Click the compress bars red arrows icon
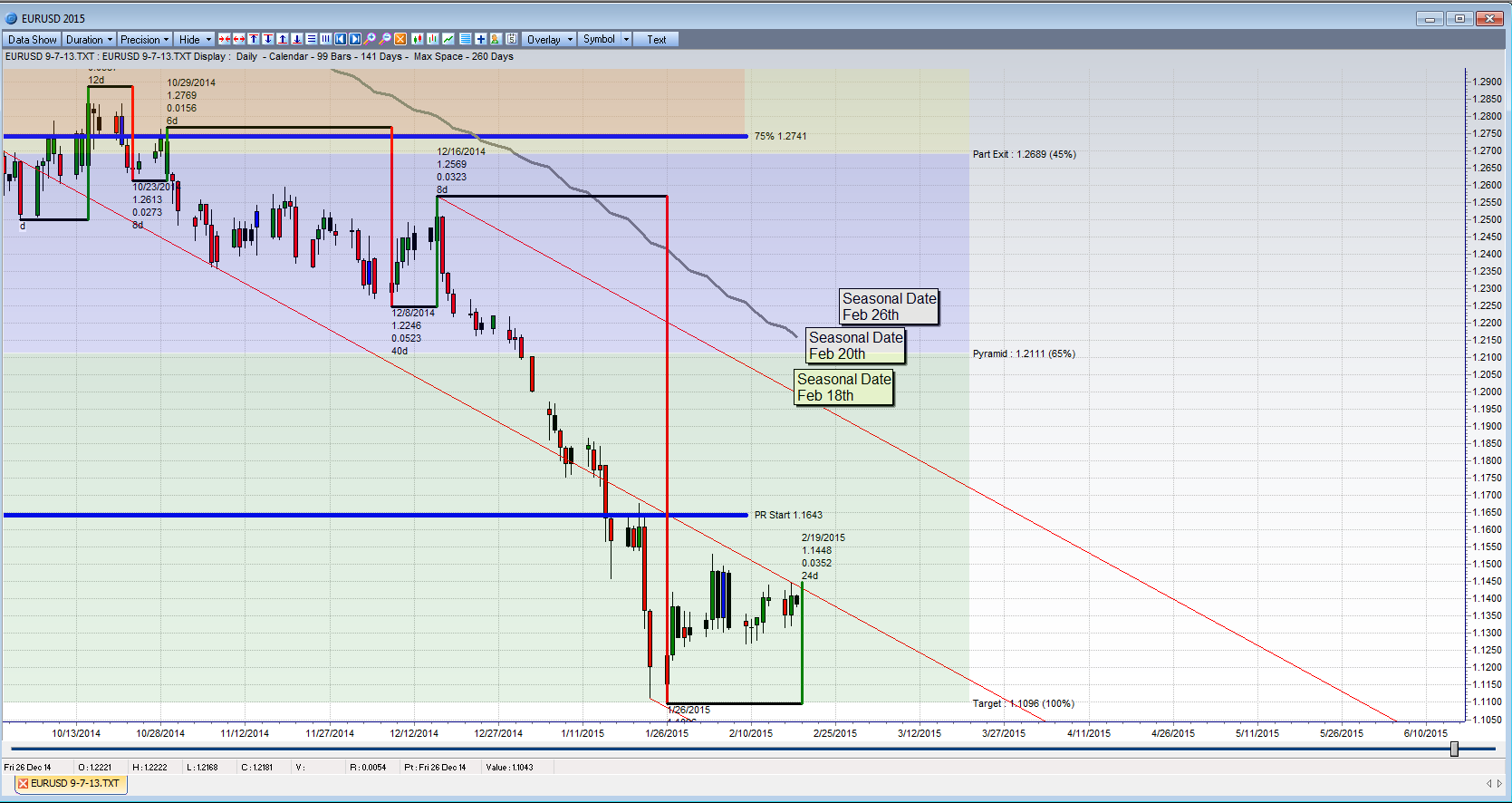The image size is (1512, 803). click(x=225, y=39)
